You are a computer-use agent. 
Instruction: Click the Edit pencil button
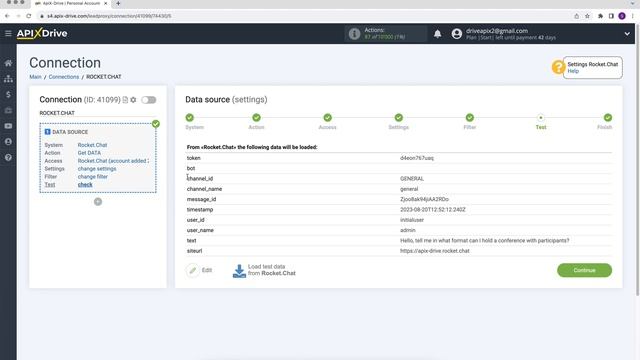click(199, 270)
